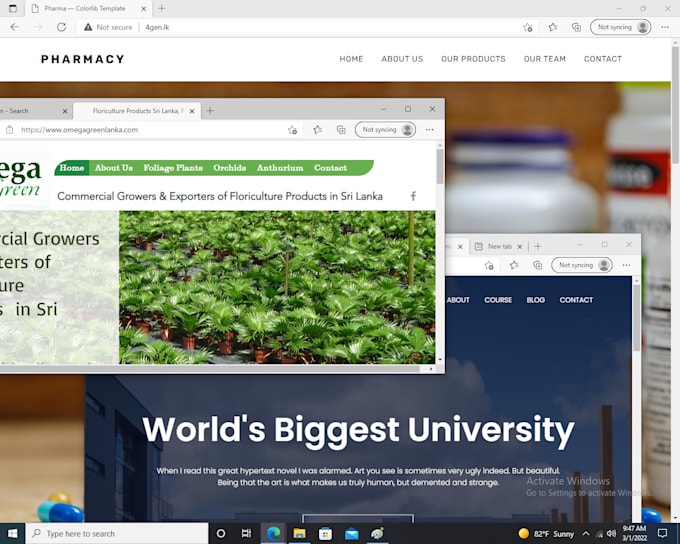Image resolution: width=680 pixels, height=544 pixels.
Task: Open HOME in Pharmacy navigation
Action: [351, 59]
